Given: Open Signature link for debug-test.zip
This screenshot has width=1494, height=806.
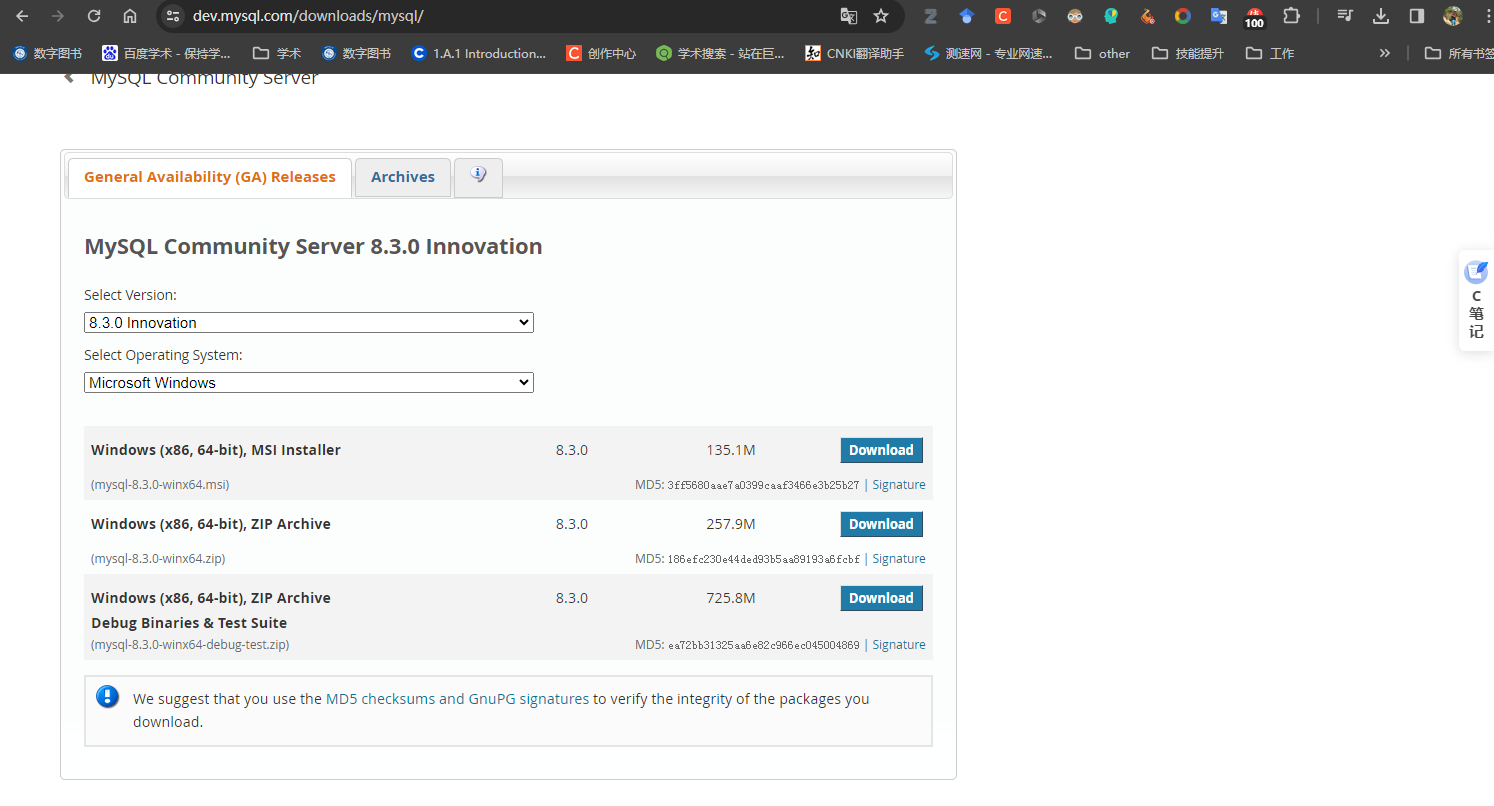Looking at the screenshot, I should coord(899,645).
